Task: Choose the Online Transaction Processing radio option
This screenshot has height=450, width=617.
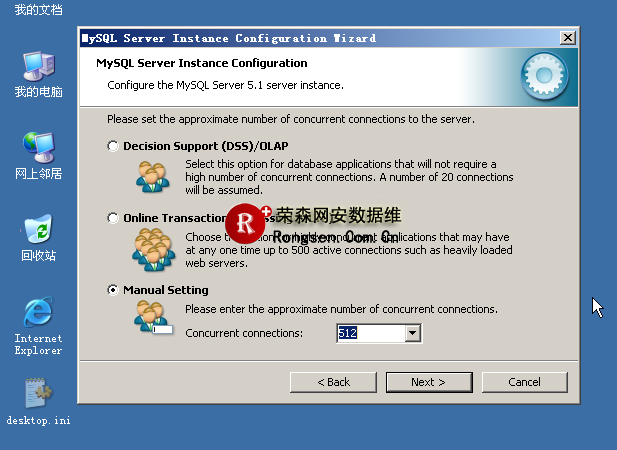Action: pos(112,218)
